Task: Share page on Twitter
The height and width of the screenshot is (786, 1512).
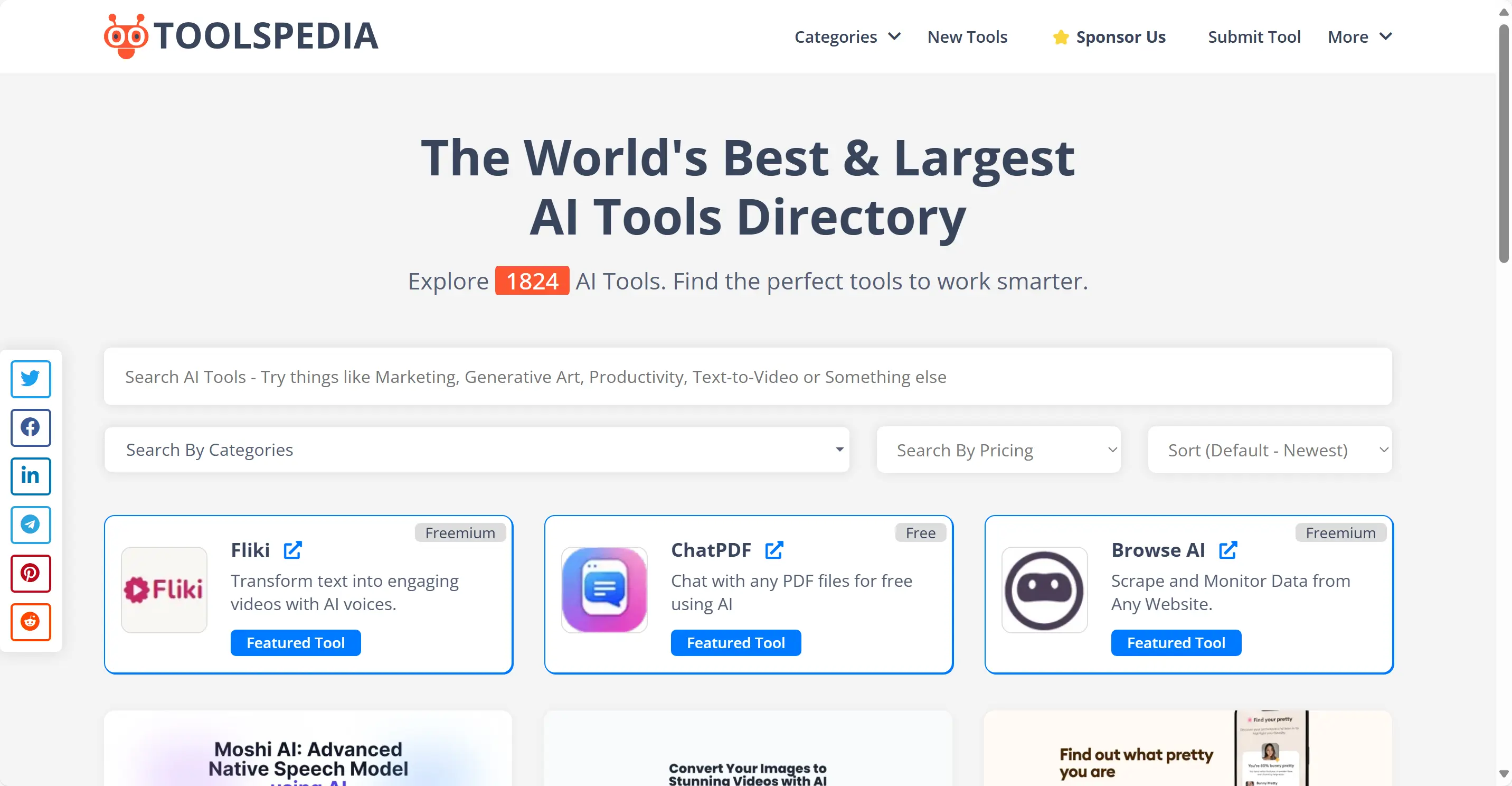Action: (31, 379)
